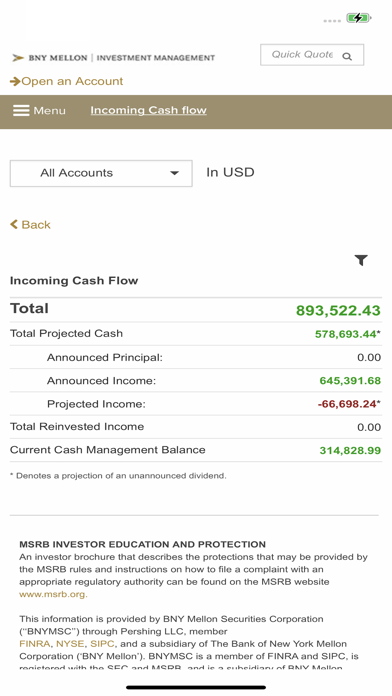This screenshot has height=696, width=392.
Task: Click the Incoming Cash Flow section heading
Action: [x=74, y=281]
